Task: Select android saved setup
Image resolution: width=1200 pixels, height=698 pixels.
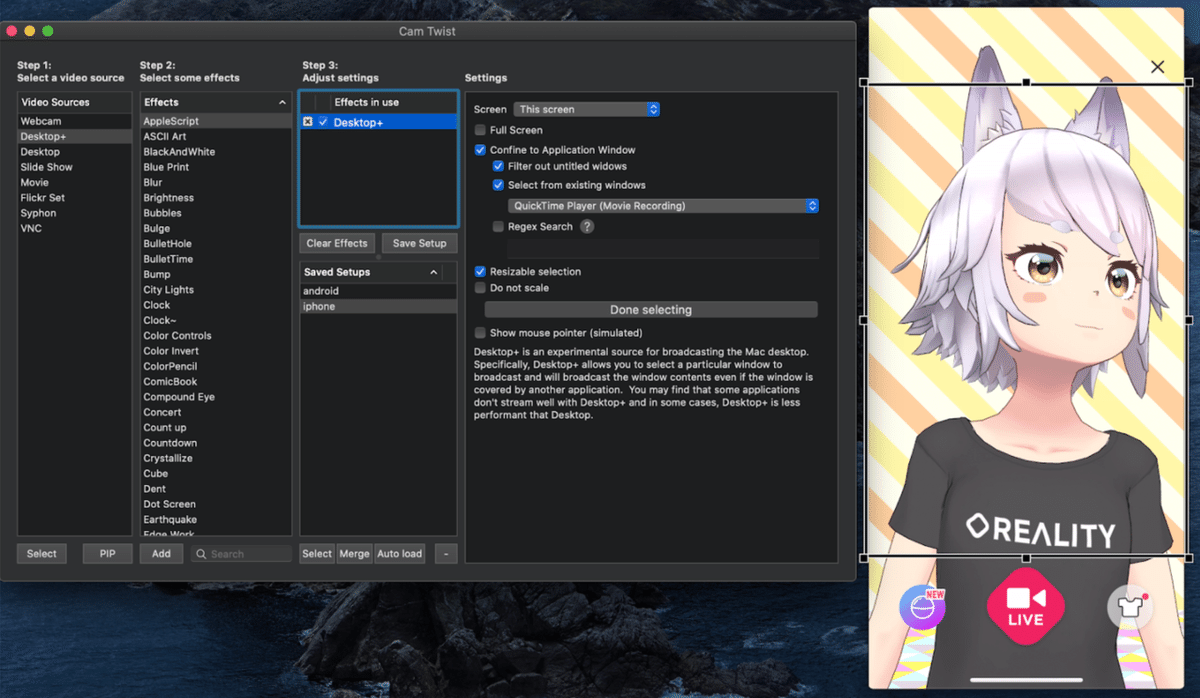Action: pos(378,291)
